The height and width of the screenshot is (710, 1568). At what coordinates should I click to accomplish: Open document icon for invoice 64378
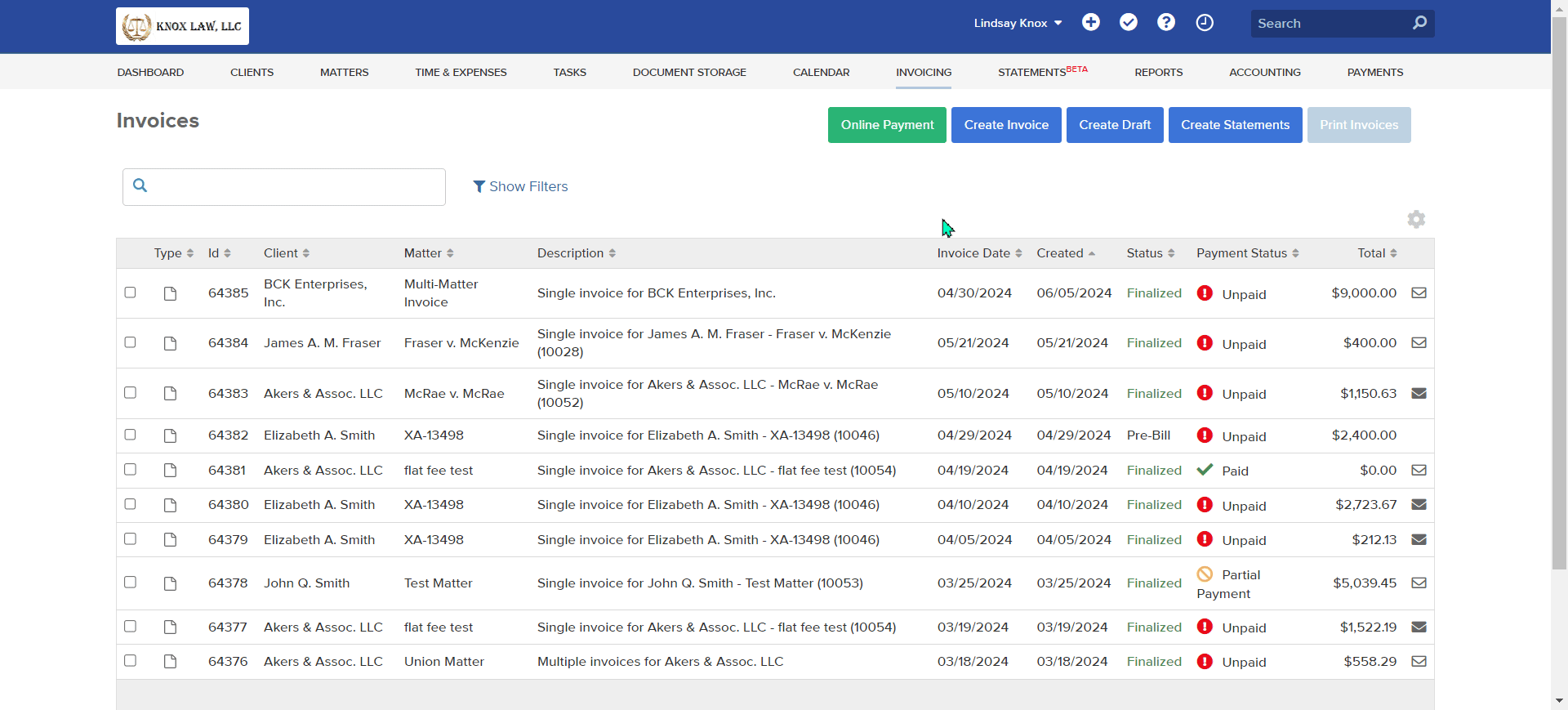pos(170,583)
